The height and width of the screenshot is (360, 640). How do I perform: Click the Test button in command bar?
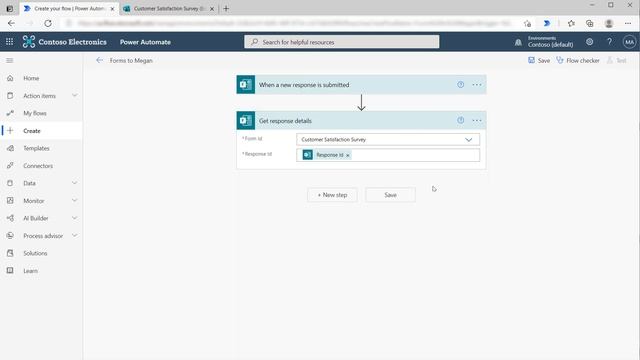tap(616, 60)
